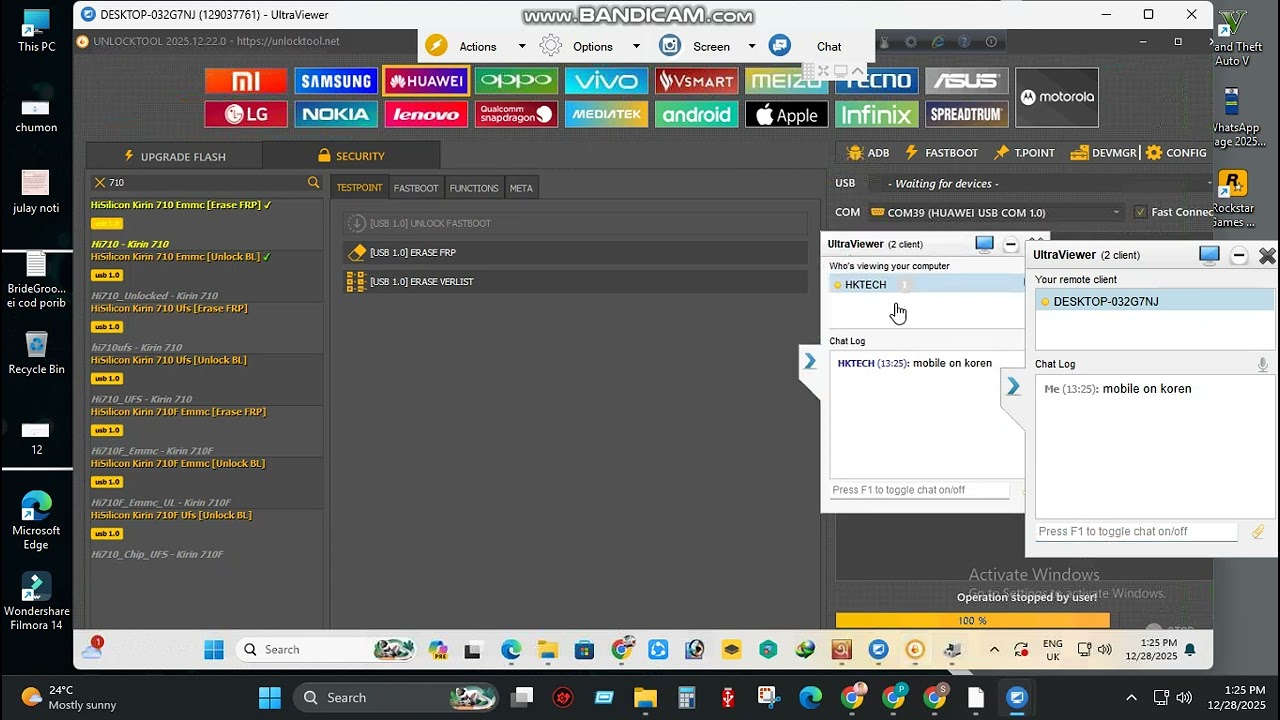Click the FASTBOOT button in the right toolbar
The height and width of the screenshot is (720, 1280).
point(941,153)
